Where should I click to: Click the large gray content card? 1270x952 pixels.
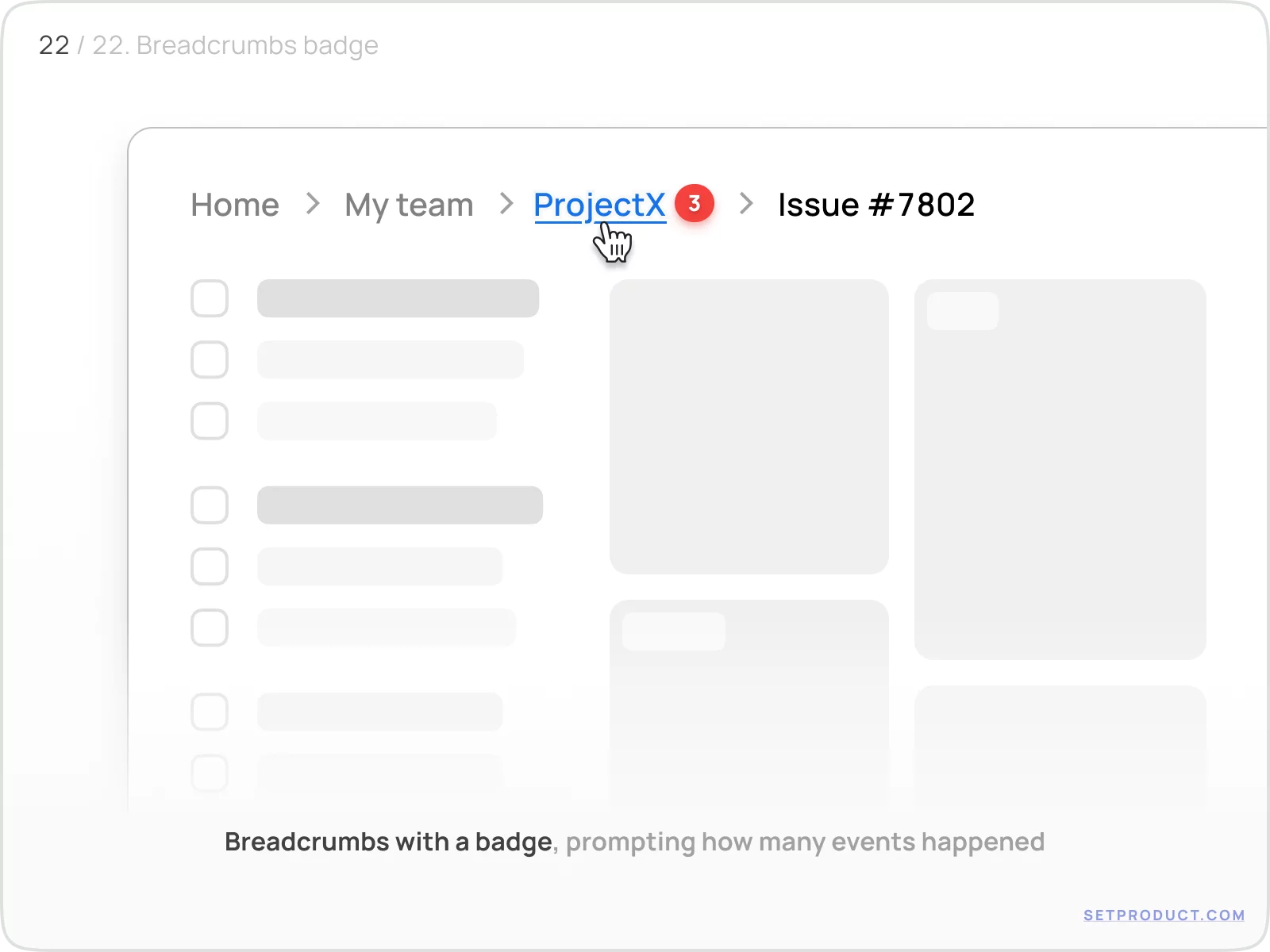(749, 426)
